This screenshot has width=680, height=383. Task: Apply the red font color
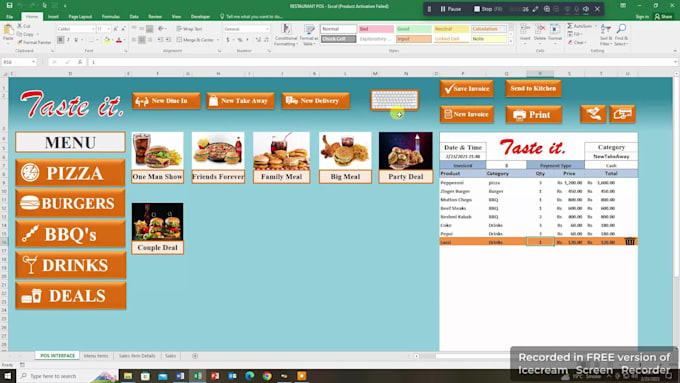pos(119,40)
